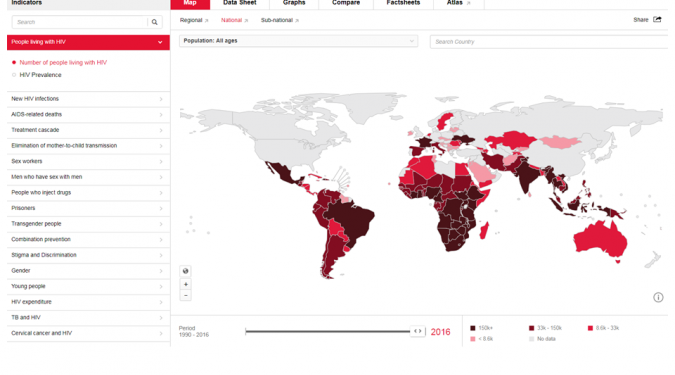Reset map view with globe icon
The image size is (675, 375).
[186, 271]
